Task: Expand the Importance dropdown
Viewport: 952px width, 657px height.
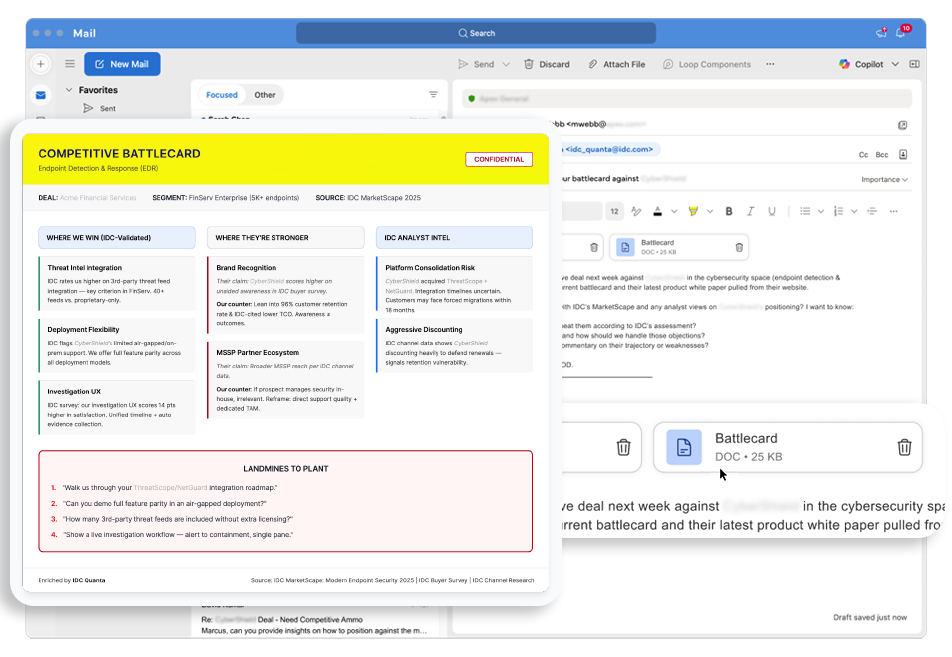Action: click(884, 180)
